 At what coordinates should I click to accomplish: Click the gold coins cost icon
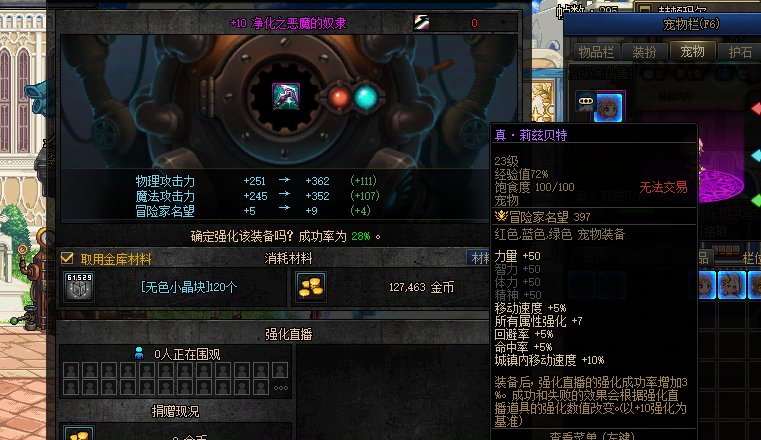pos(311,287)
